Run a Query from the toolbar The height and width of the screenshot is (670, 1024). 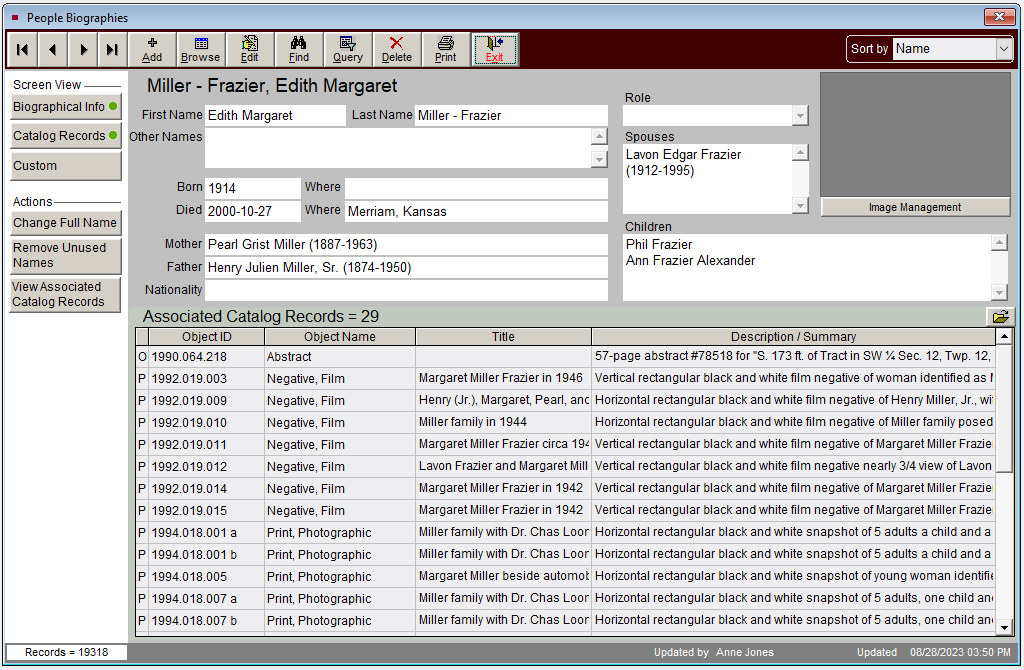pyautogui.click(x=348, y=49)
